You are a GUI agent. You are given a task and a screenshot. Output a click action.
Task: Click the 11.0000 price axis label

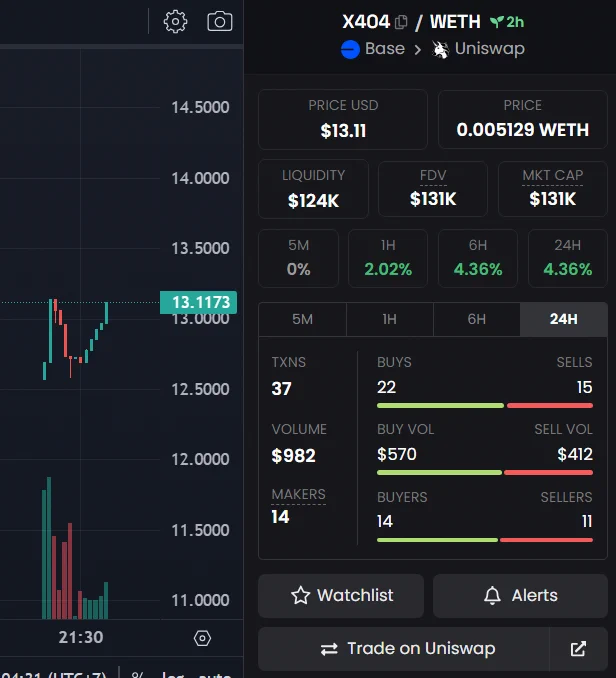[x=200, y=600]
